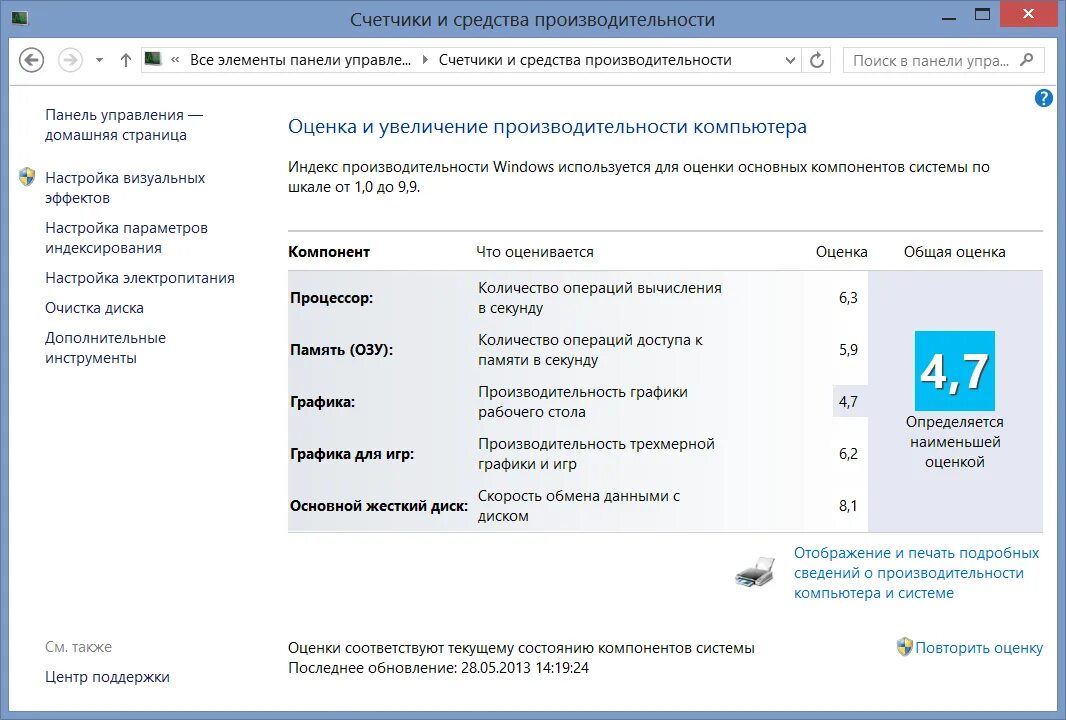Click 'Скорость обмена данными с диском' description
The height and width of the screenshot is (720, 1066).
[x=579, y=506]
